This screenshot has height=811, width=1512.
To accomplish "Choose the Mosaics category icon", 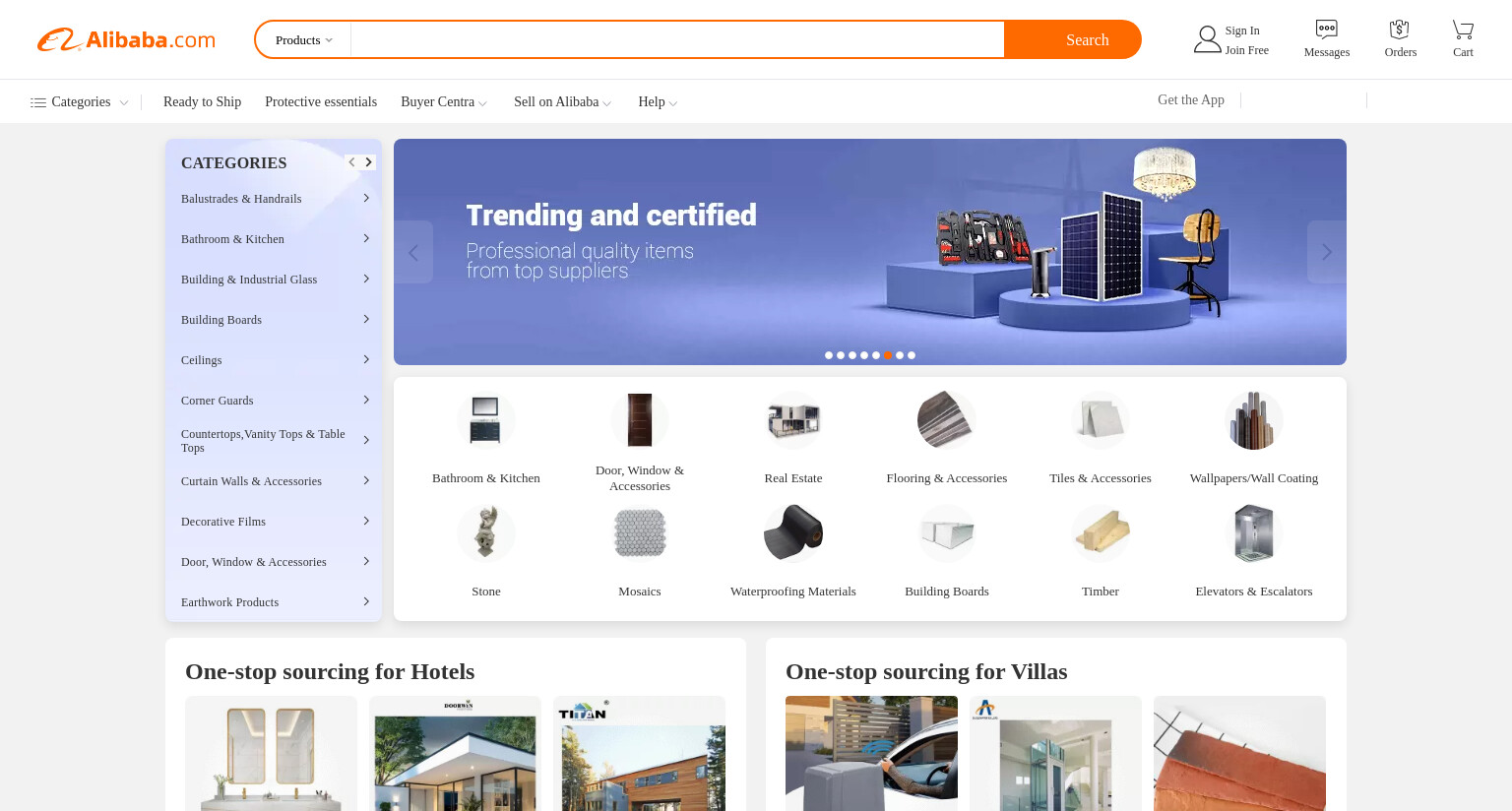I will [x=639, y=533].
